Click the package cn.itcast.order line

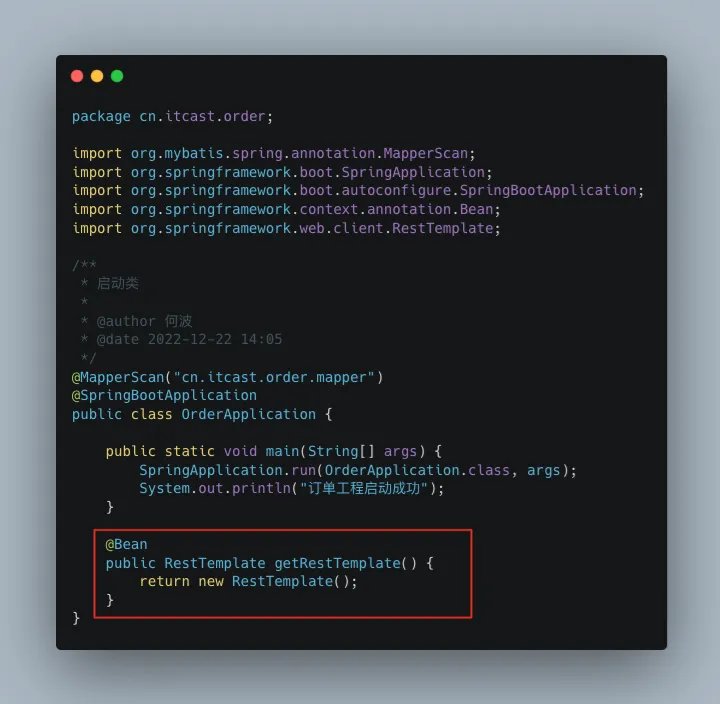[x=172, y=117]
